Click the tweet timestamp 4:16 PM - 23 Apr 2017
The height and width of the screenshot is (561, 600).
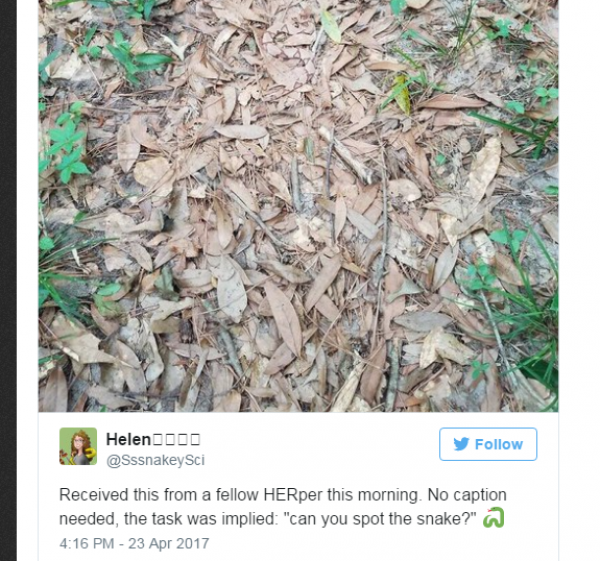(x=134, y=543)
